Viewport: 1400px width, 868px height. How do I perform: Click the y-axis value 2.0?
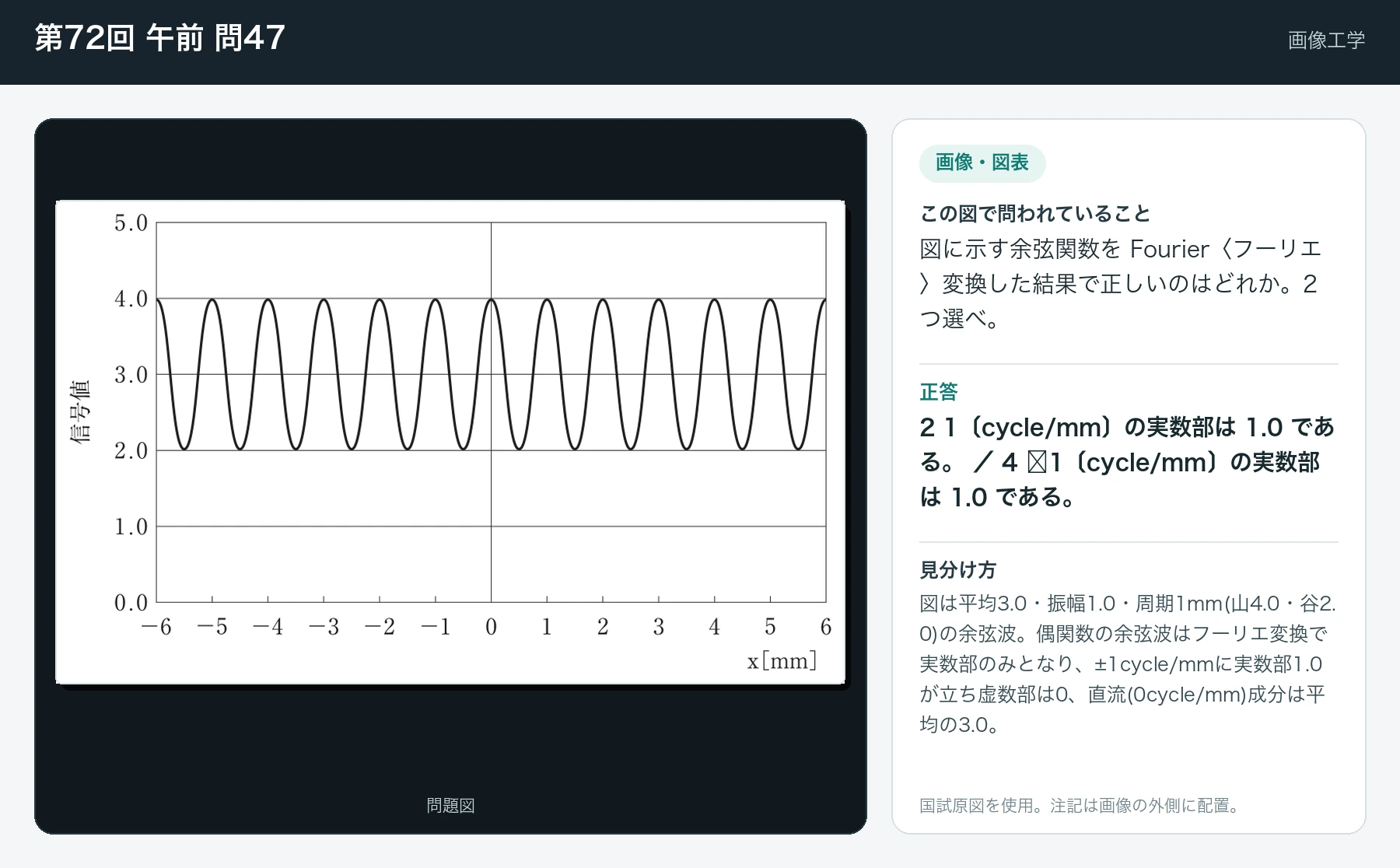coord(131,450)
